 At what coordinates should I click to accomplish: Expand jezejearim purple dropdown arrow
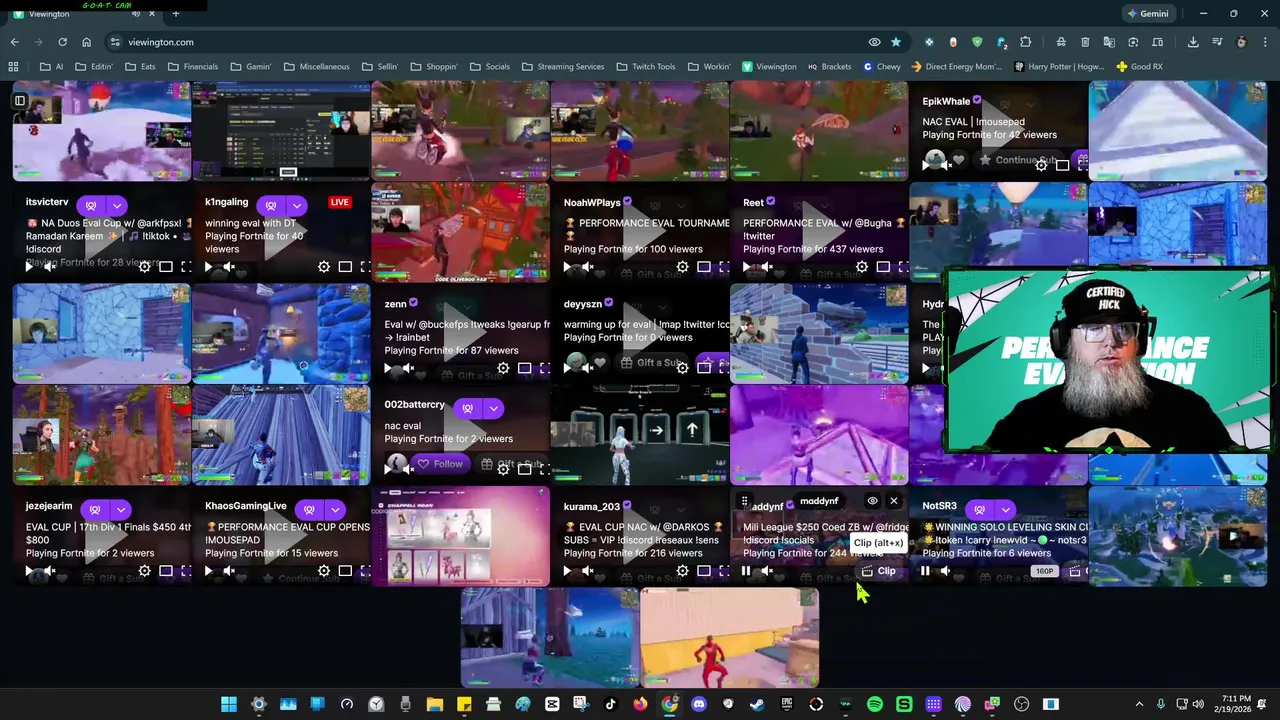[x=121, y=510]
